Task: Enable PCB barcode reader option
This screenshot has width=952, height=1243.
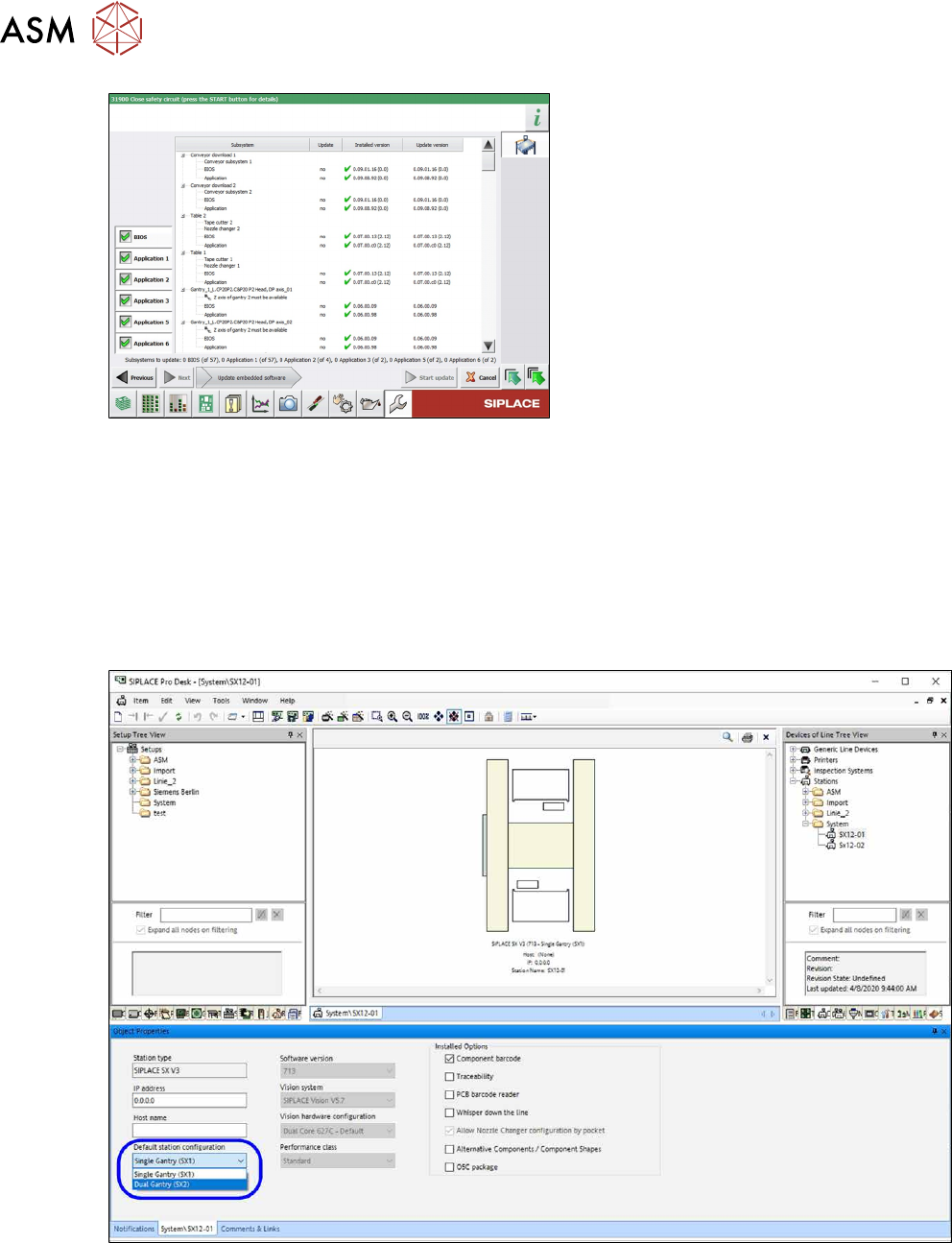Action: point(449,1094)
